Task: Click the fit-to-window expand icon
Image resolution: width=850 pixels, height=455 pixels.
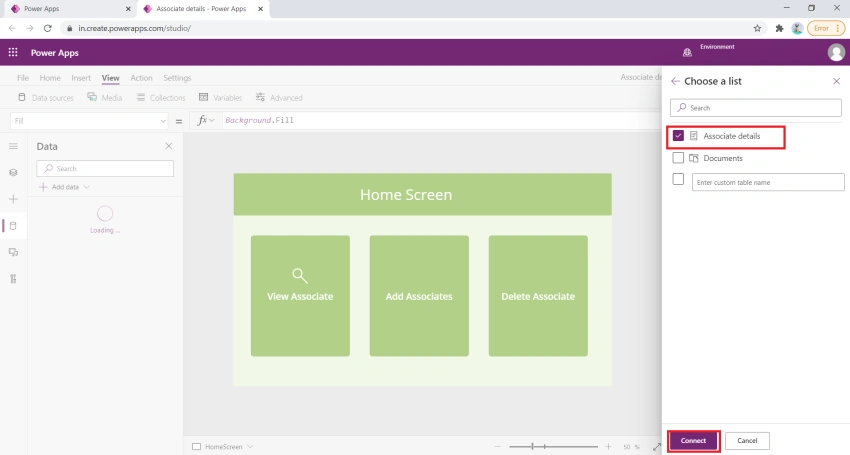Action: click(x=656, y=447)
